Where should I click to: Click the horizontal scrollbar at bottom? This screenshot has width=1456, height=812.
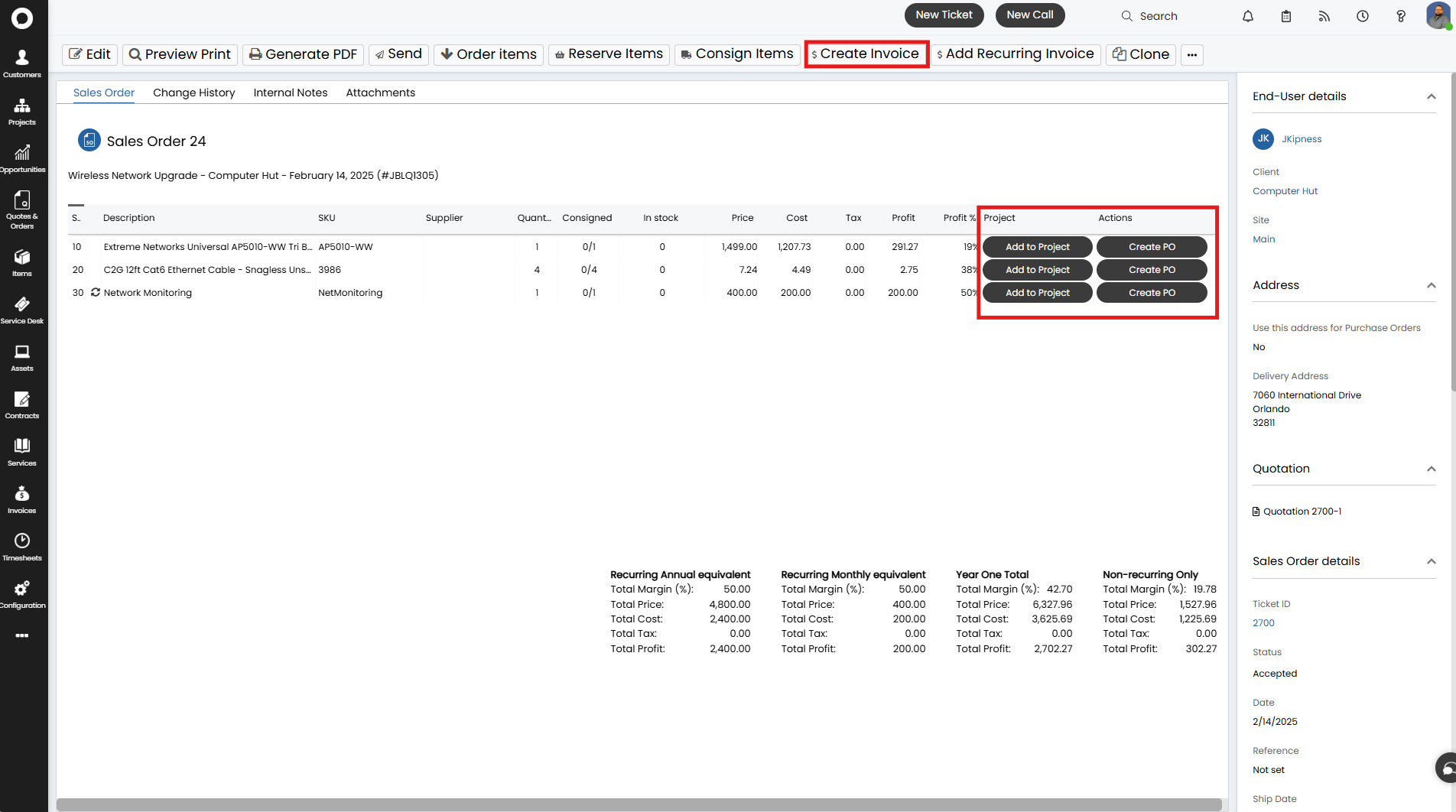pyautogui.click(x=639, y=804)
